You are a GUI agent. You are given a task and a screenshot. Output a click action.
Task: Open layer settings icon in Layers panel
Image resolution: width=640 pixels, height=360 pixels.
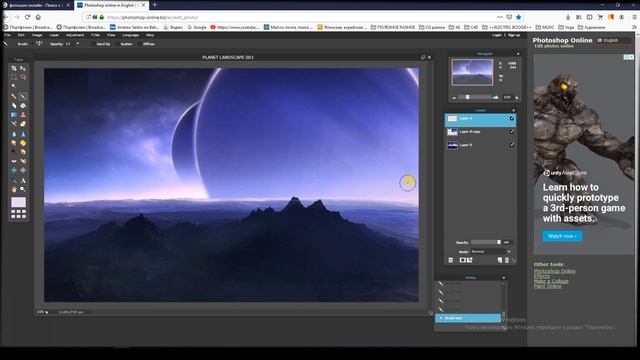(451, 260)
